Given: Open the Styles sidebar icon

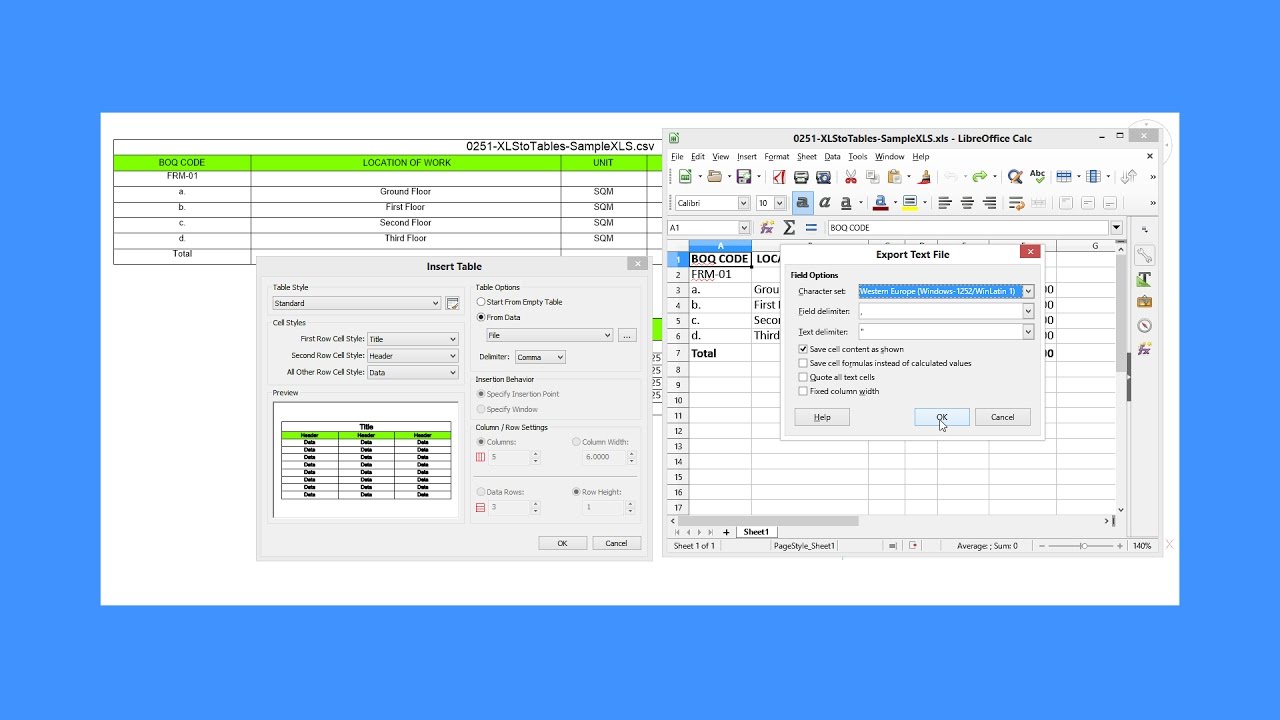Looking at the screenshot, I should click(x=1145, y=279).
